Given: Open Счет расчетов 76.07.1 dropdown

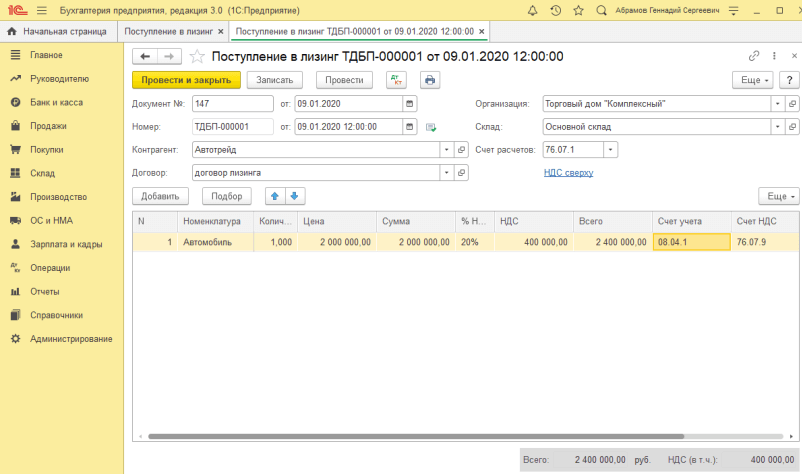Looking at the screenshot, I should pyautogui.click(x=610, y=149).
